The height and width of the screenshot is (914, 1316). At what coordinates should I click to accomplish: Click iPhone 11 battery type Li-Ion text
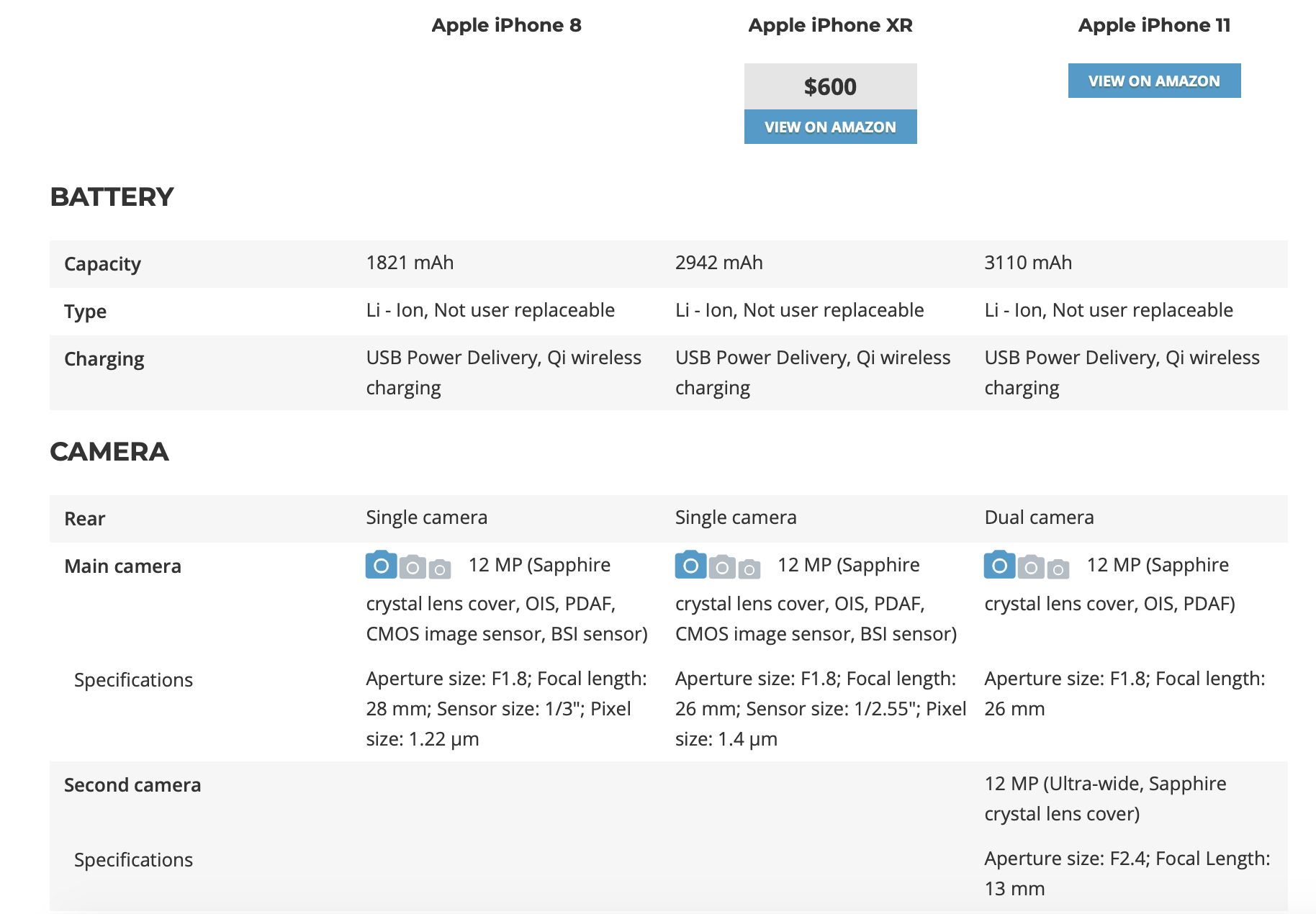[x=1109, y=310]
